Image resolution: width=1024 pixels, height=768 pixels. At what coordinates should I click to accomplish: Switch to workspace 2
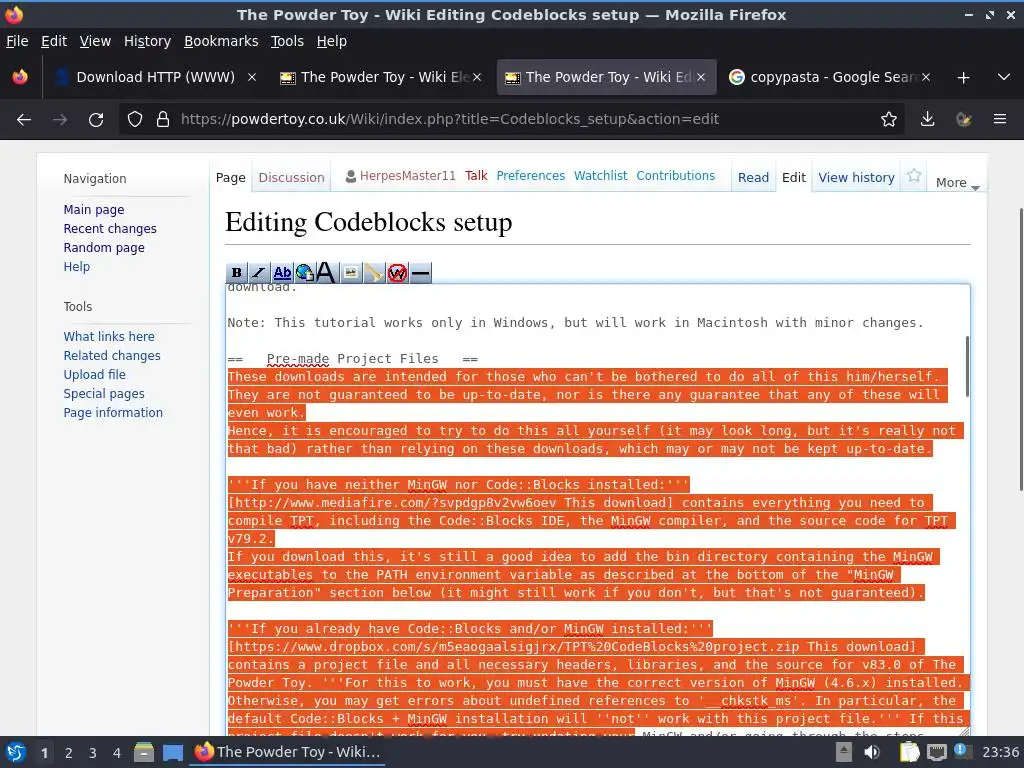coord(69,753)
